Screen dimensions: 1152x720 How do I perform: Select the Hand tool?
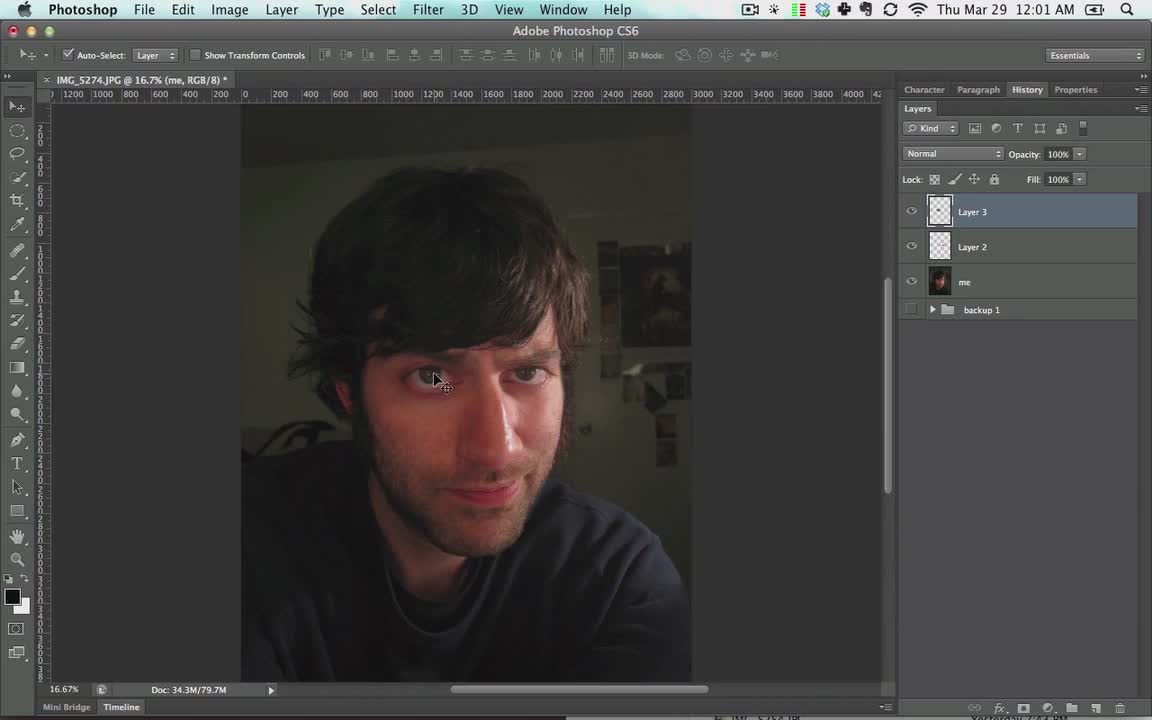tap(17, 537)
